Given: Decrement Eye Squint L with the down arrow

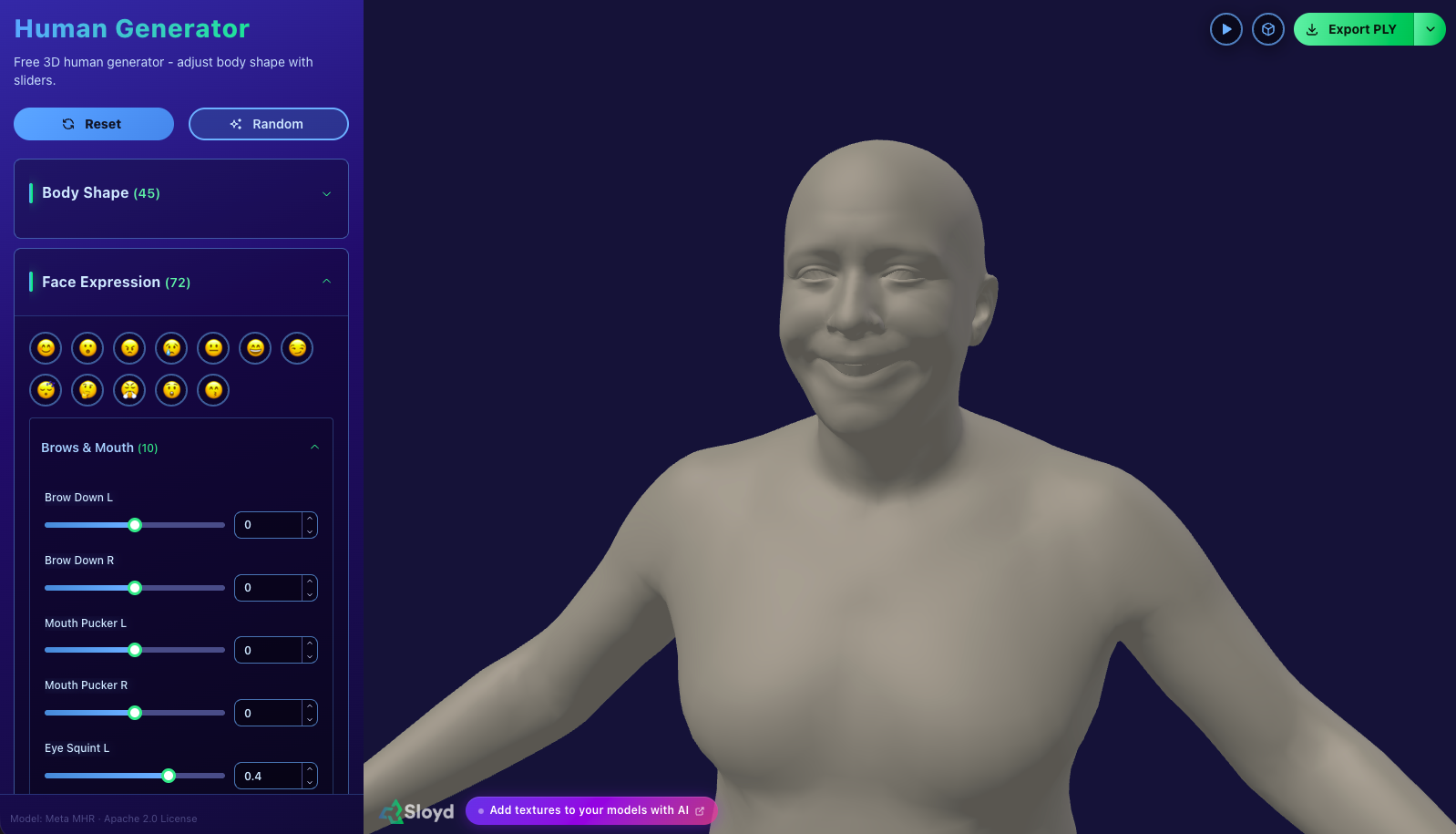Looking at the screenshot, I should coord(310,782).
